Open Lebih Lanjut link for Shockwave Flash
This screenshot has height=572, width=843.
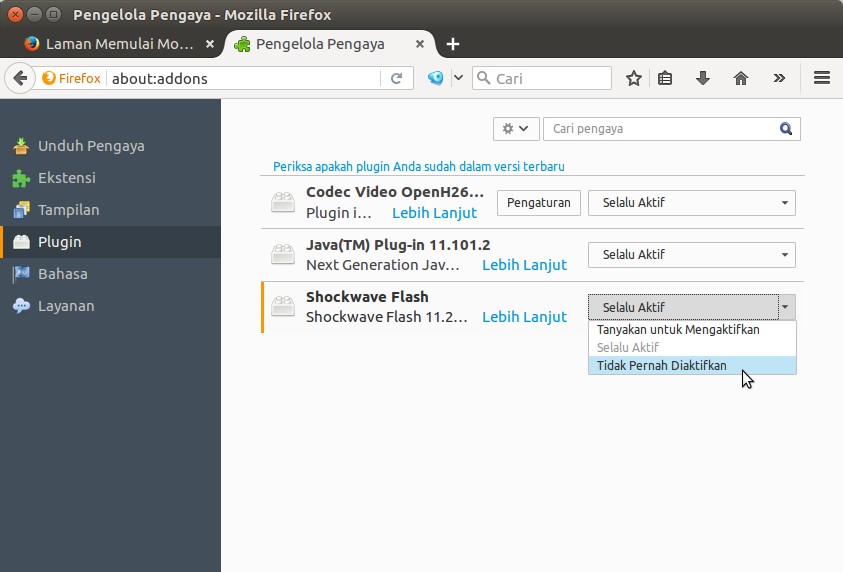pyautogui.click(x=524, y=317)
